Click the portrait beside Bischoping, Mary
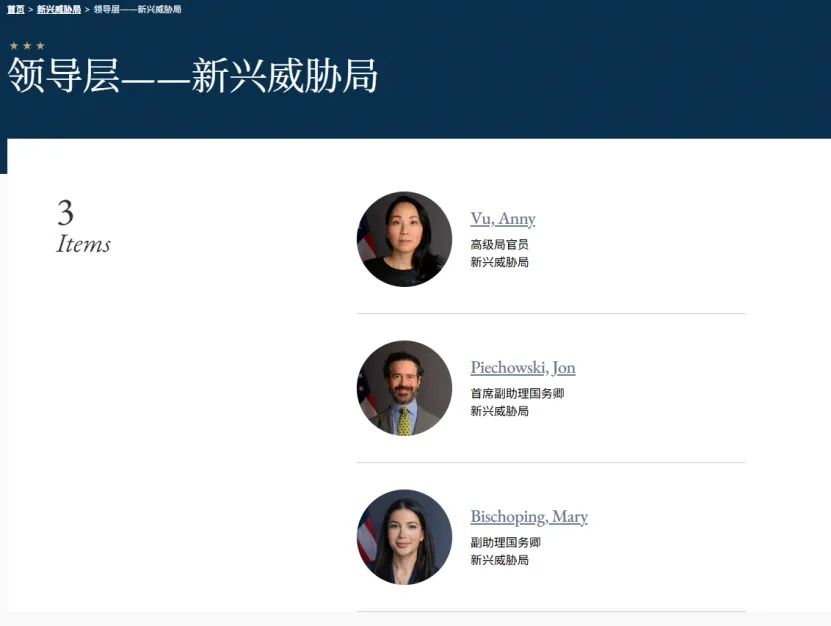 (x=404, y=537)
